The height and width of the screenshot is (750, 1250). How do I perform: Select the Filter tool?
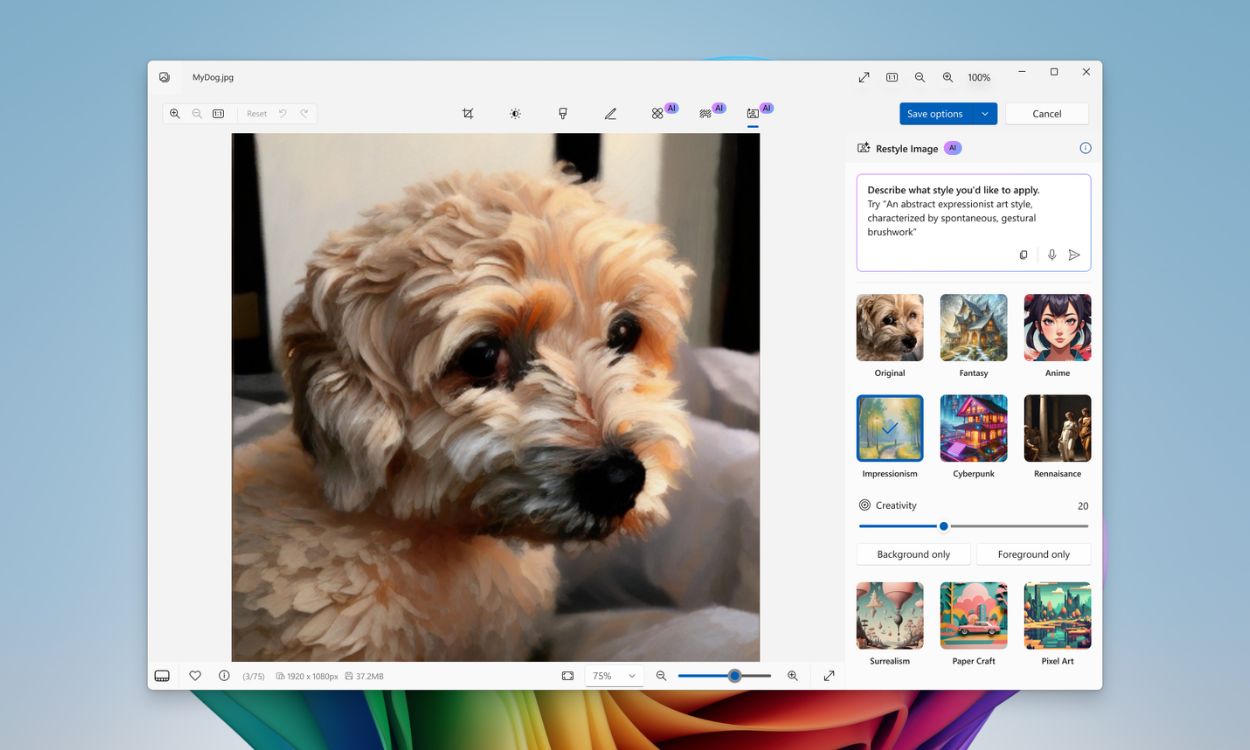[562, 113]
